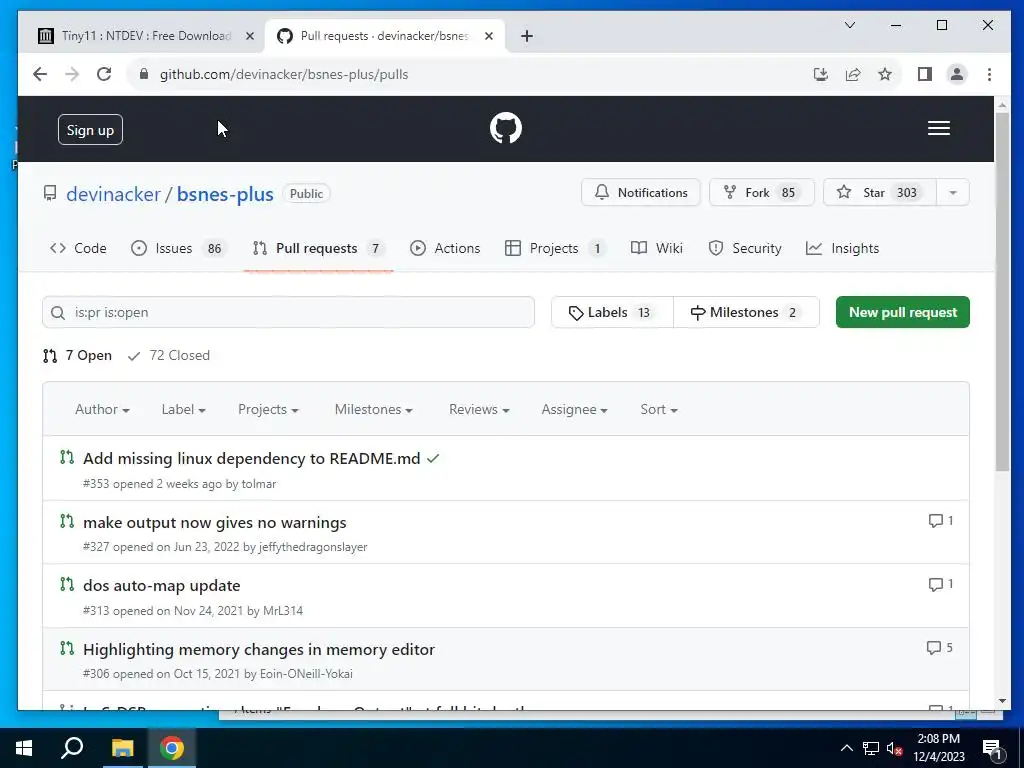This screenshot has width=1024, height=768.
Task: Click the is:pr is:open search field
Action: pyautogui.click(x=288, y=312)
